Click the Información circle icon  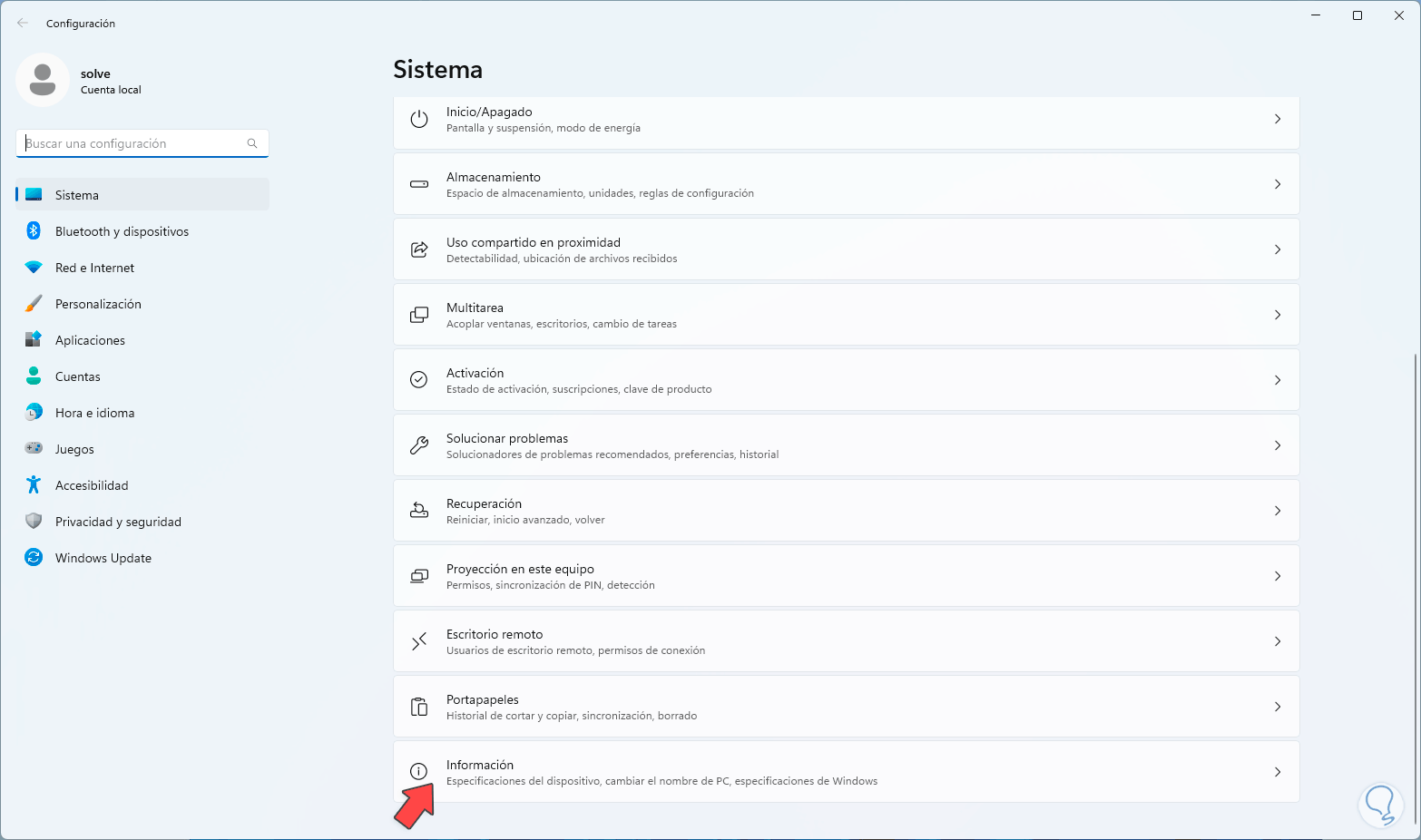tap(419, 772)
